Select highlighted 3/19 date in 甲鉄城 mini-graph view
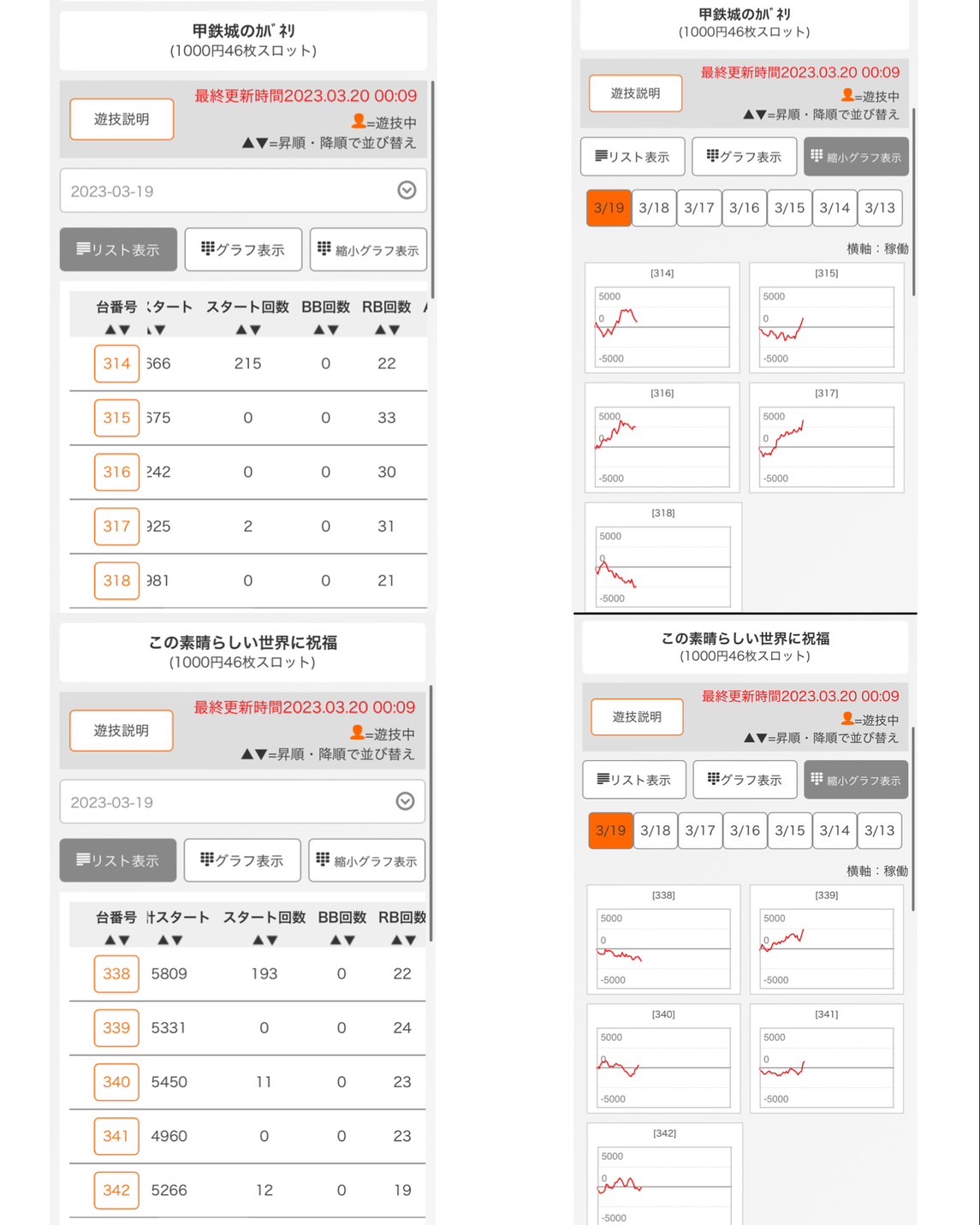Viewport: 980px width, 1225px height. [x=609, y=208]
